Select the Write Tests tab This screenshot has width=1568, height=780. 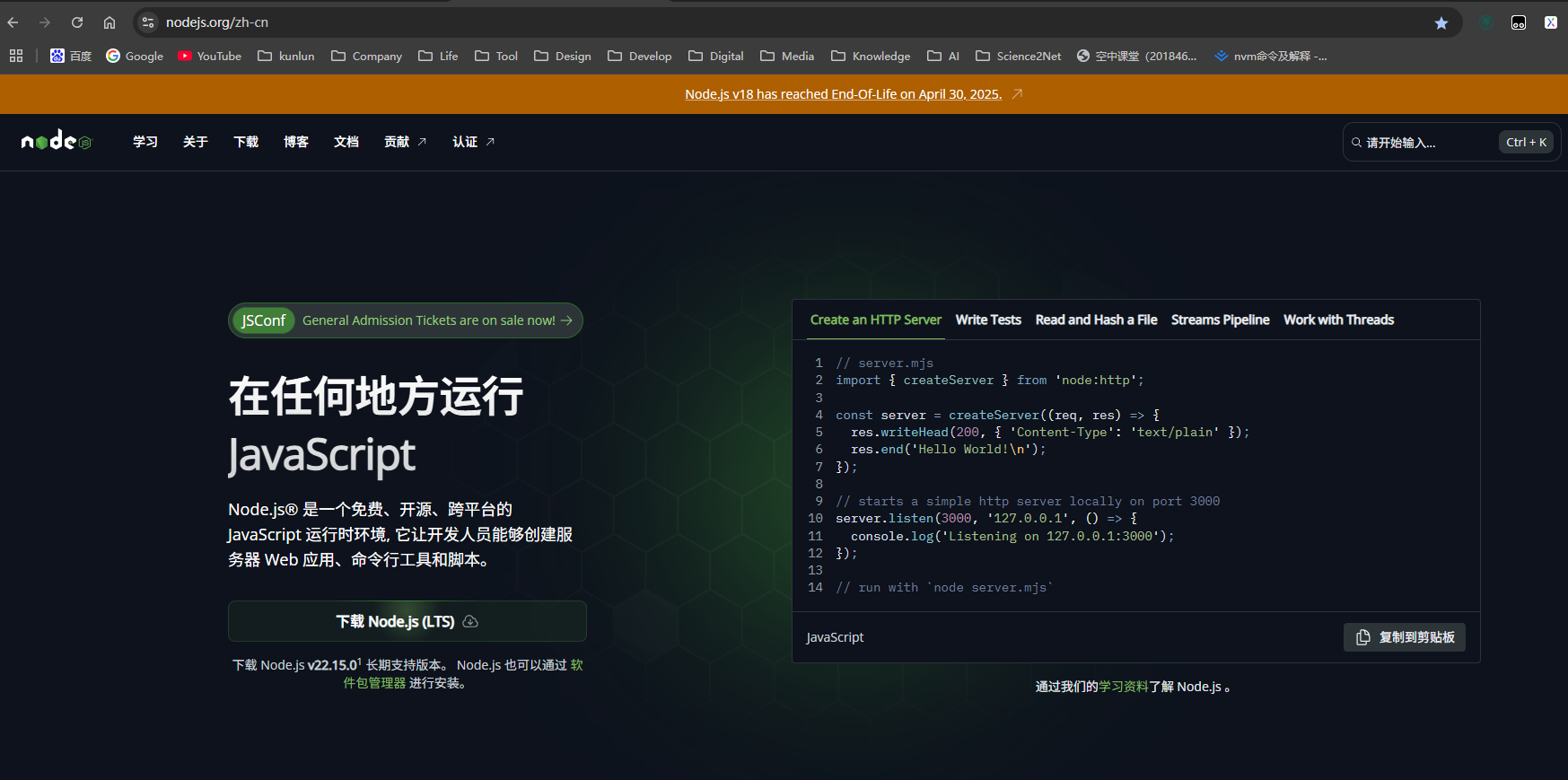(x=988, y=320)
